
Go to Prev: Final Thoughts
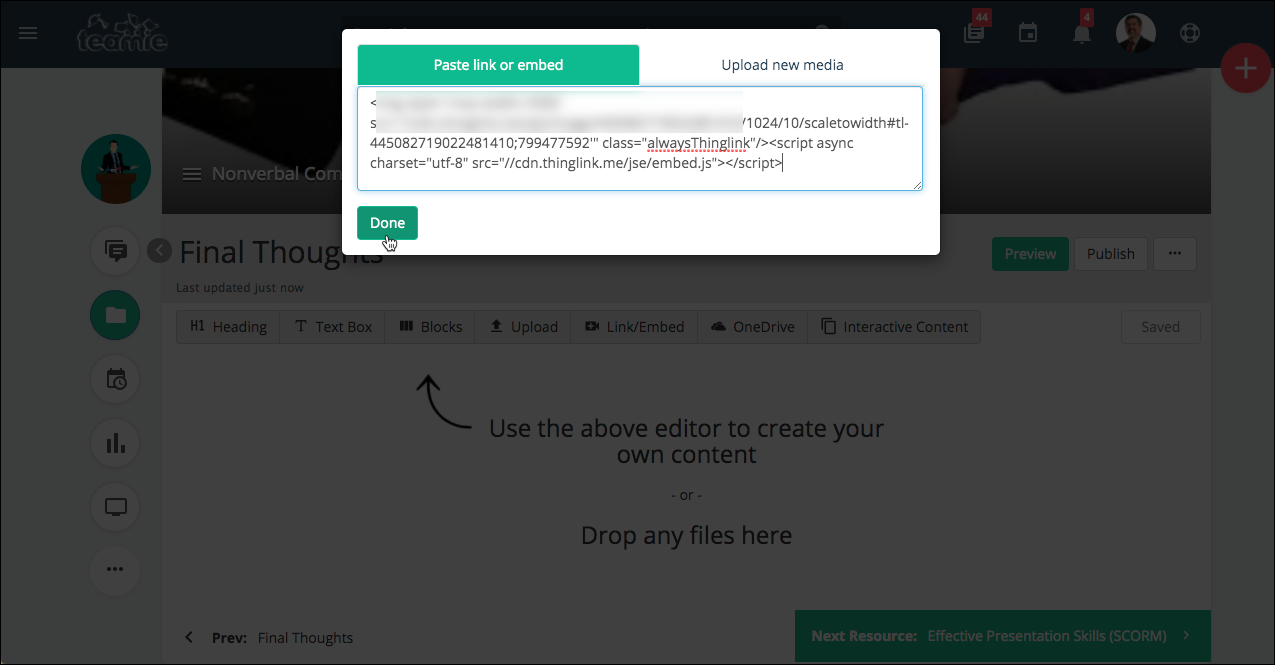point(282,638)
